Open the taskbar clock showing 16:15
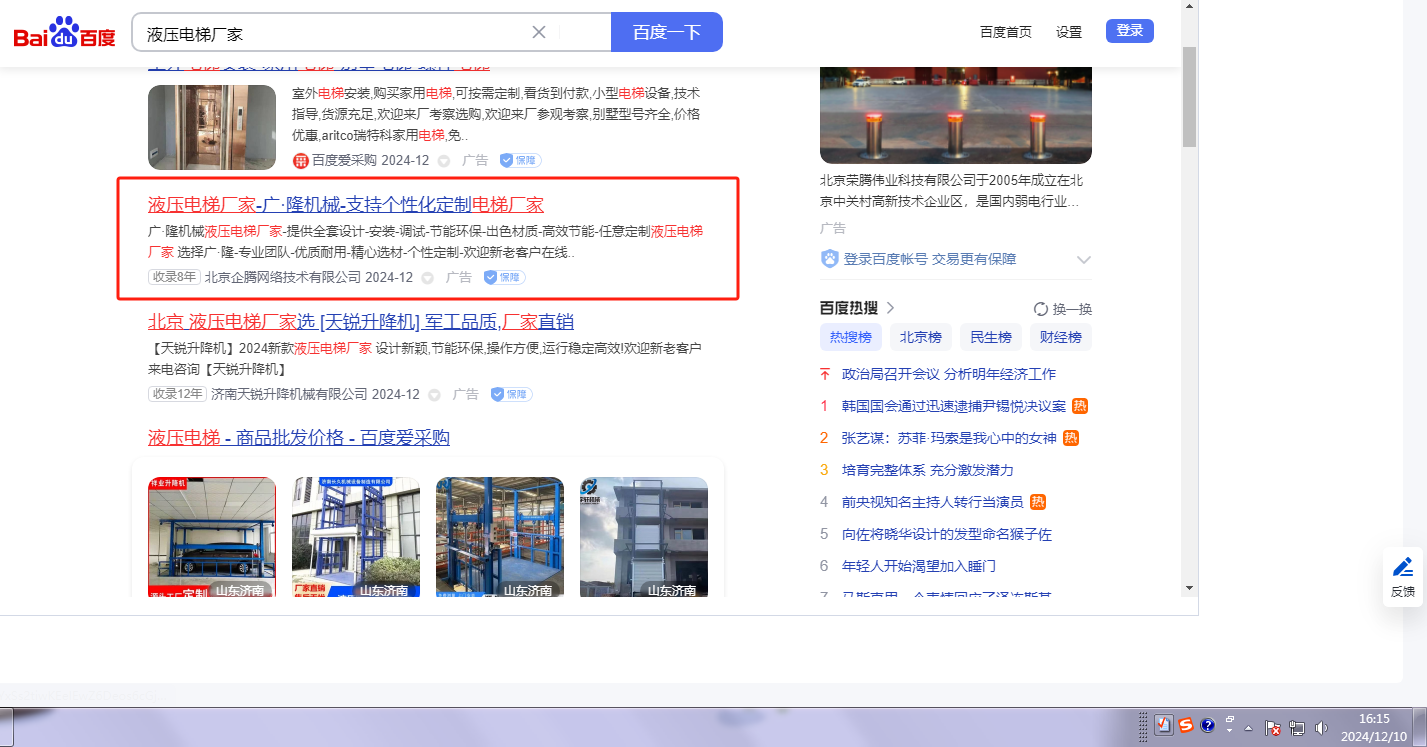The height and width of the screenshot is (747, 1427). [1374, 727]
